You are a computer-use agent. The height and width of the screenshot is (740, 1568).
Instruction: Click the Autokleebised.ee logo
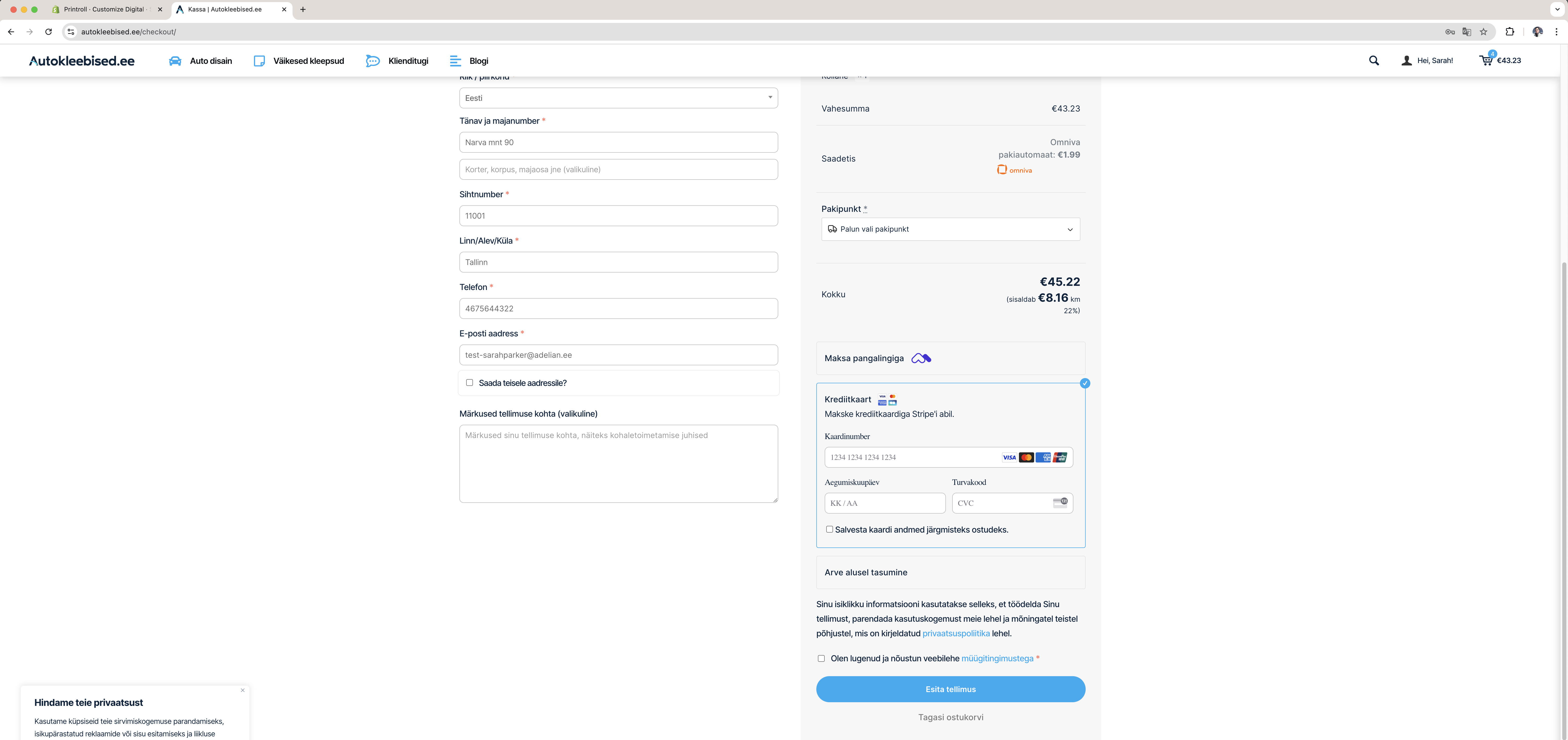pyautogui.click(x=82, y=61)
